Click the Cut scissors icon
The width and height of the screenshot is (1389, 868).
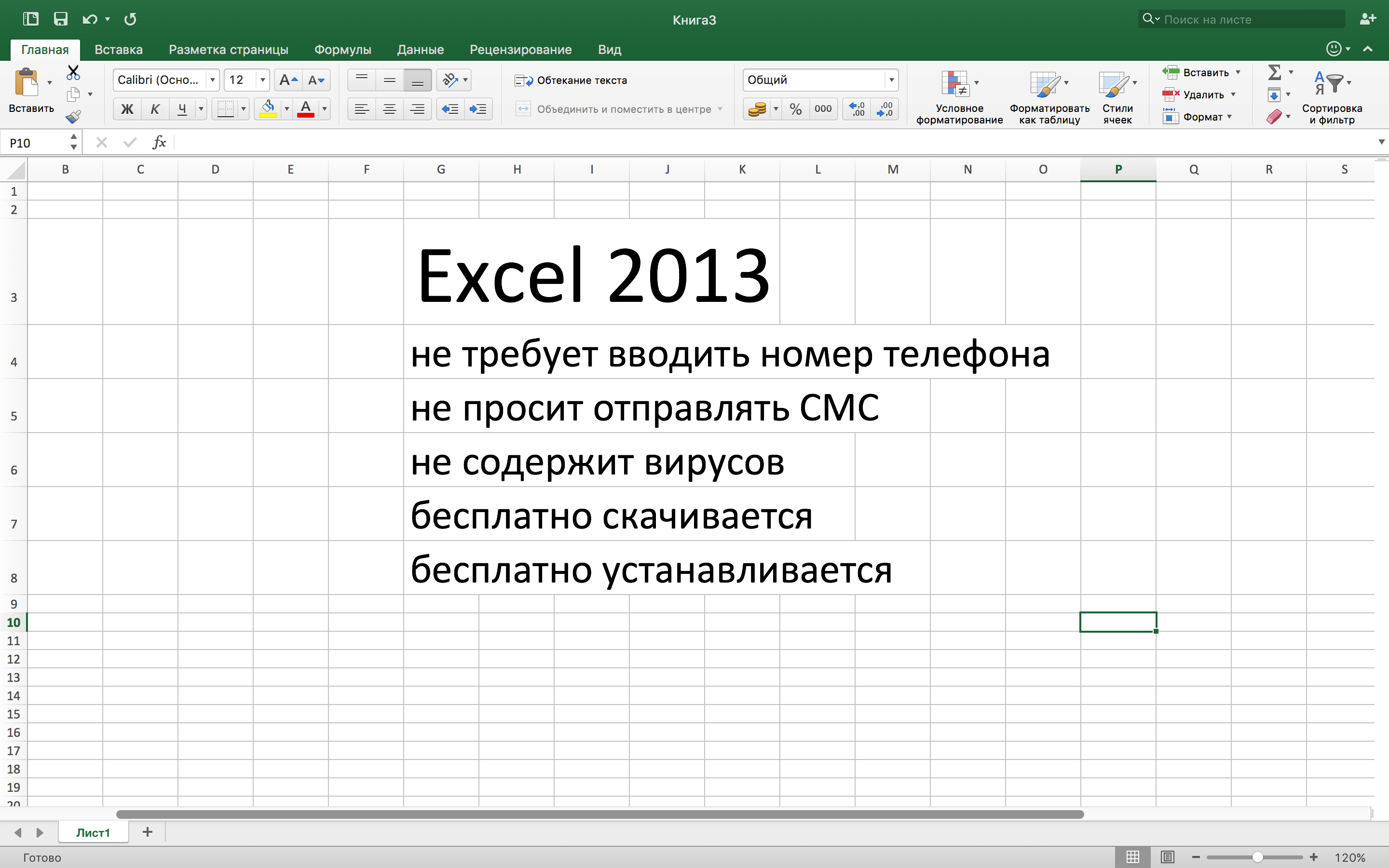click(73, 73)
